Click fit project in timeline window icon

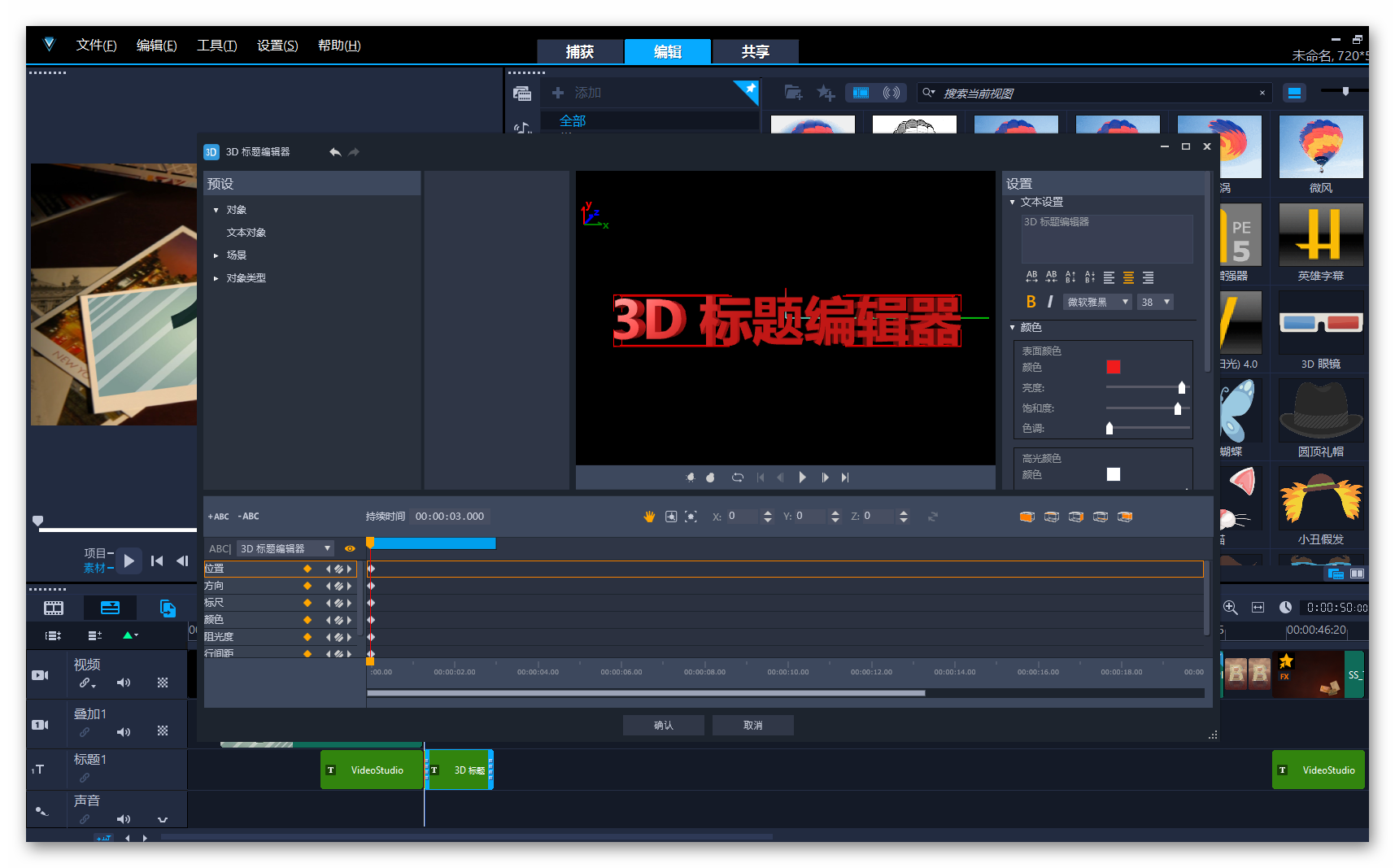point(1258,608)
